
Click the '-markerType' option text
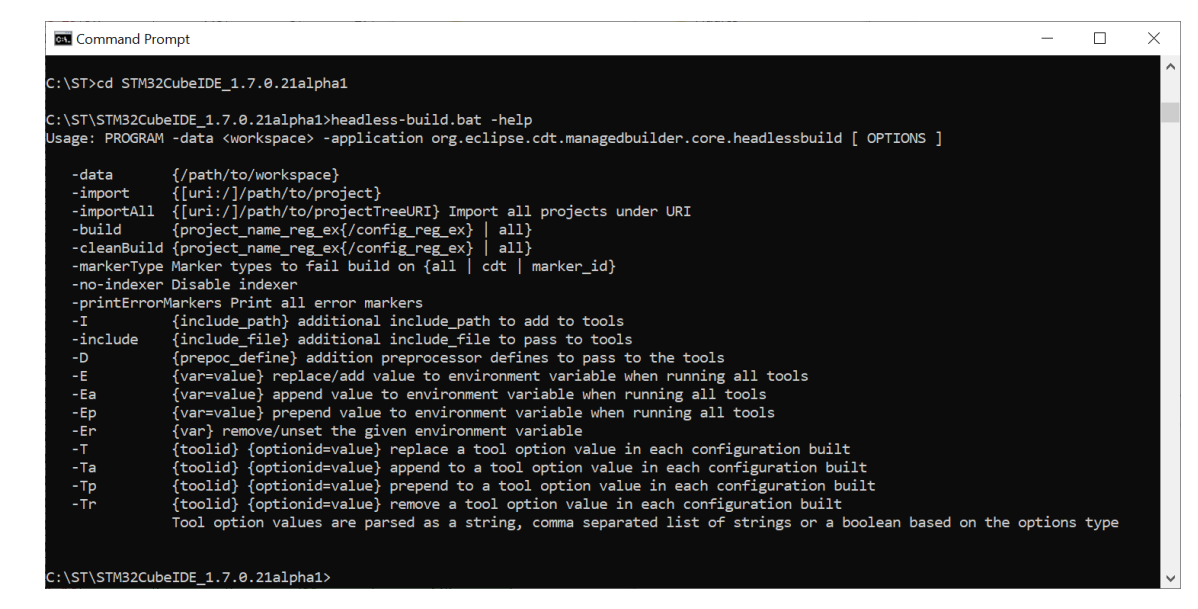click(117, 267)
